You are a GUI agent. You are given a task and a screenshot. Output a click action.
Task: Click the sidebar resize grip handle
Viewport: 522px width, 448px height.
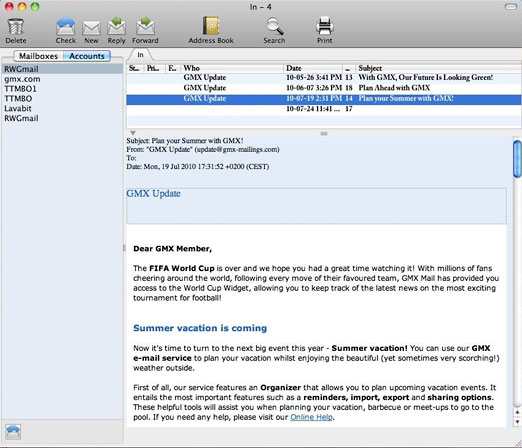124,248
